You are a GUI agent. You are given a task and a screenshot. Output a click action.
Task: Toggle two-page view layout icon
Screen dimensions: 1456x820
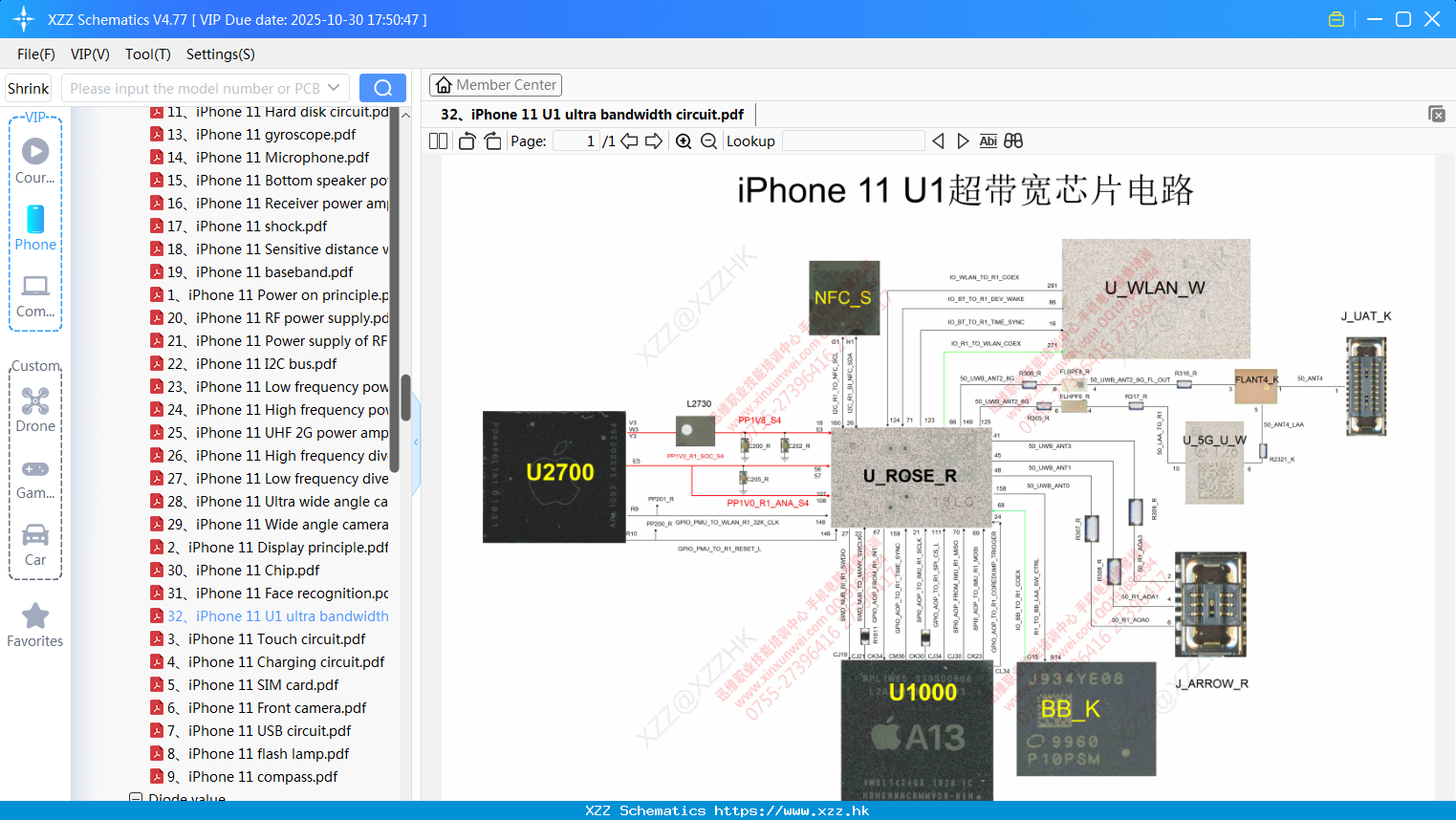pos(439,141)
